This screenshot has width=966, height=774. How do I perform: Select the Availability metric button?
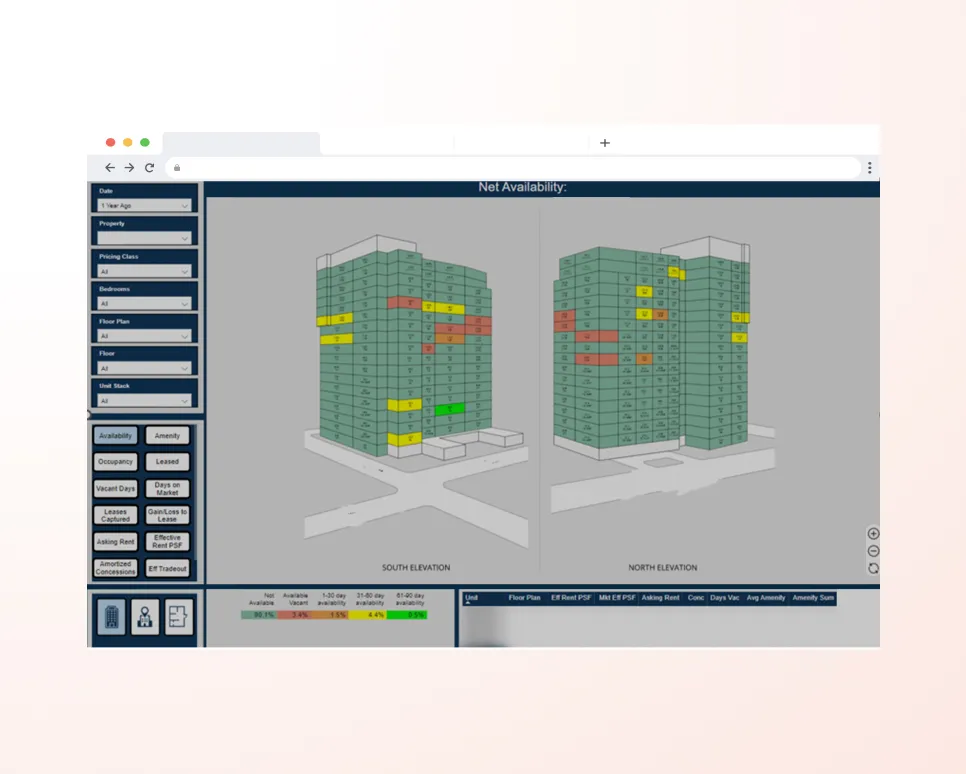115,435
